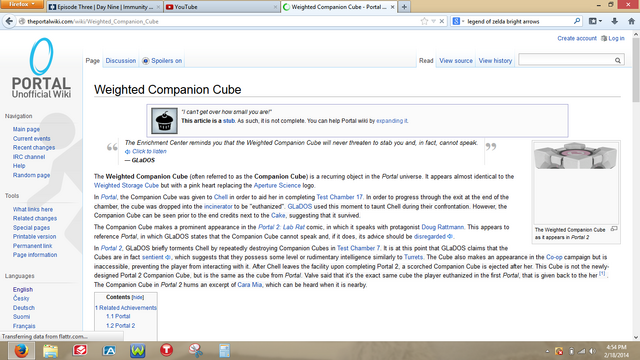Jump to 1 Related Achievements section
This screenshot has width=640, height=360.
[x=126, y=308]
